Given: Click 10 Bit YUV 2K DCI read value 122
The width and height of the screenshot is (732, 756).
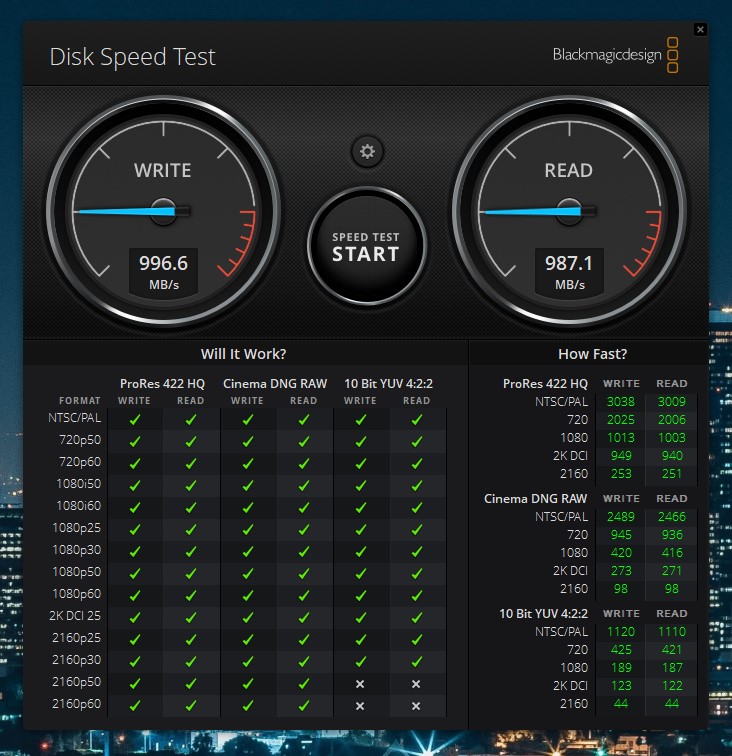Looking at the screenshot, I should 672,686.
